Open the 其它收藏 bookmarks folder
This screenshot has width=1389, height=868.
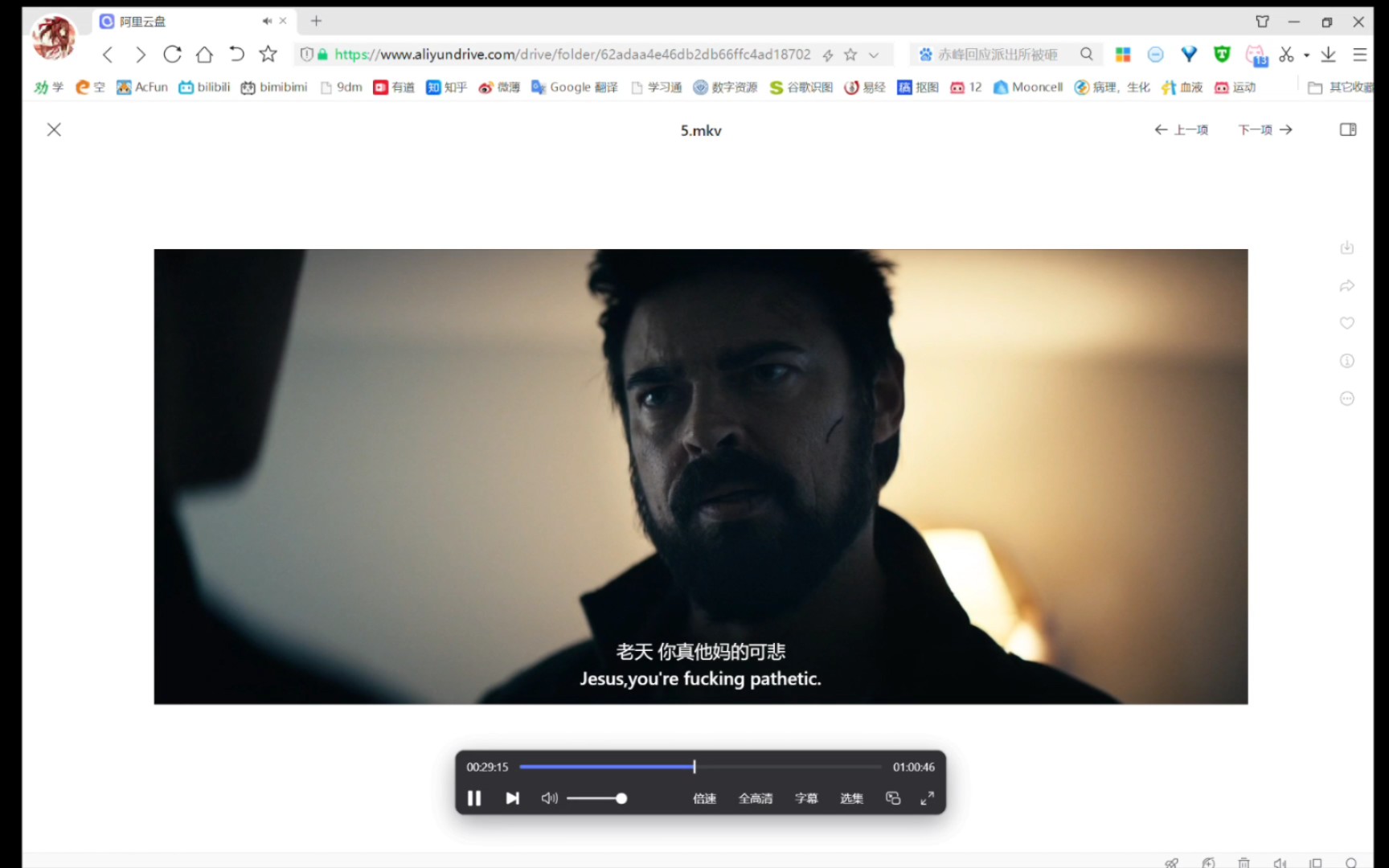[1340, 87]
